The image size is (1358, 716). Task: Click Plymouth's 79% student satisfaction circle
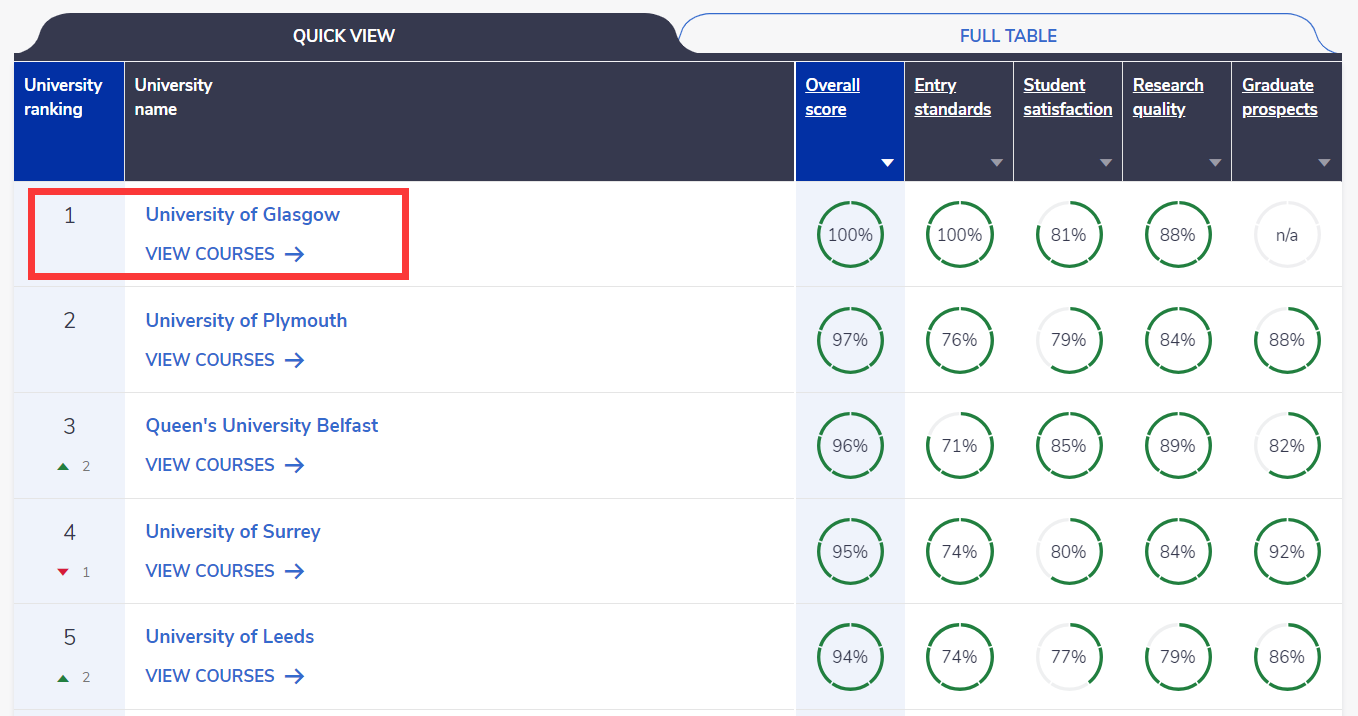click(x=1068, y=340)
